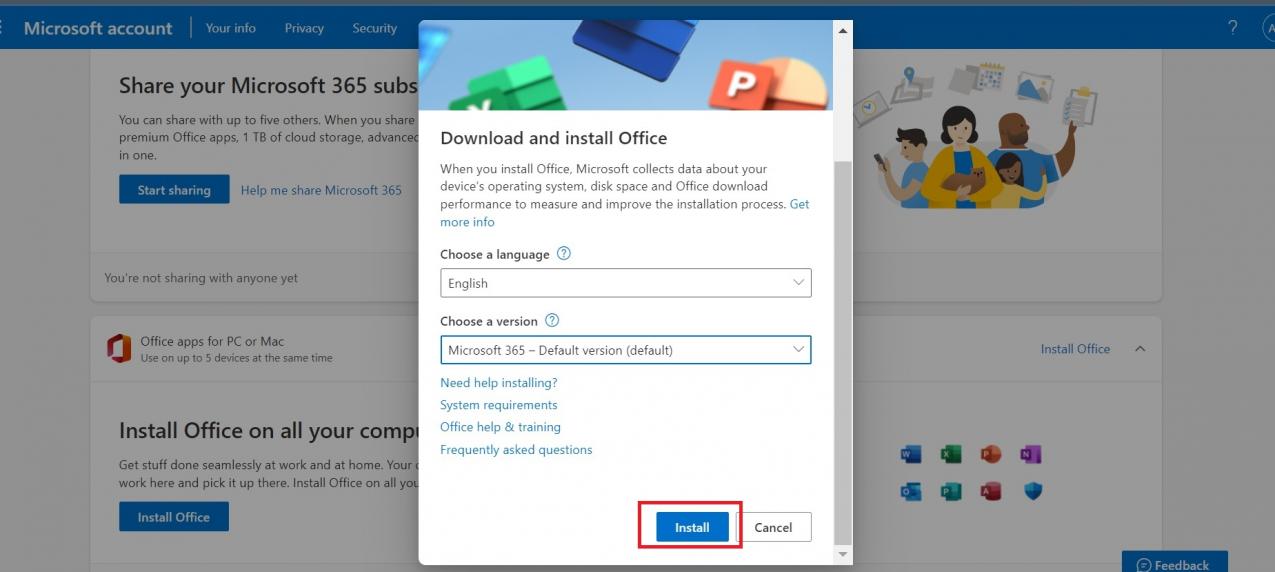Click the Publisher app icon
This screenshot has height=572, width=1275.
(x=951, y=491)
